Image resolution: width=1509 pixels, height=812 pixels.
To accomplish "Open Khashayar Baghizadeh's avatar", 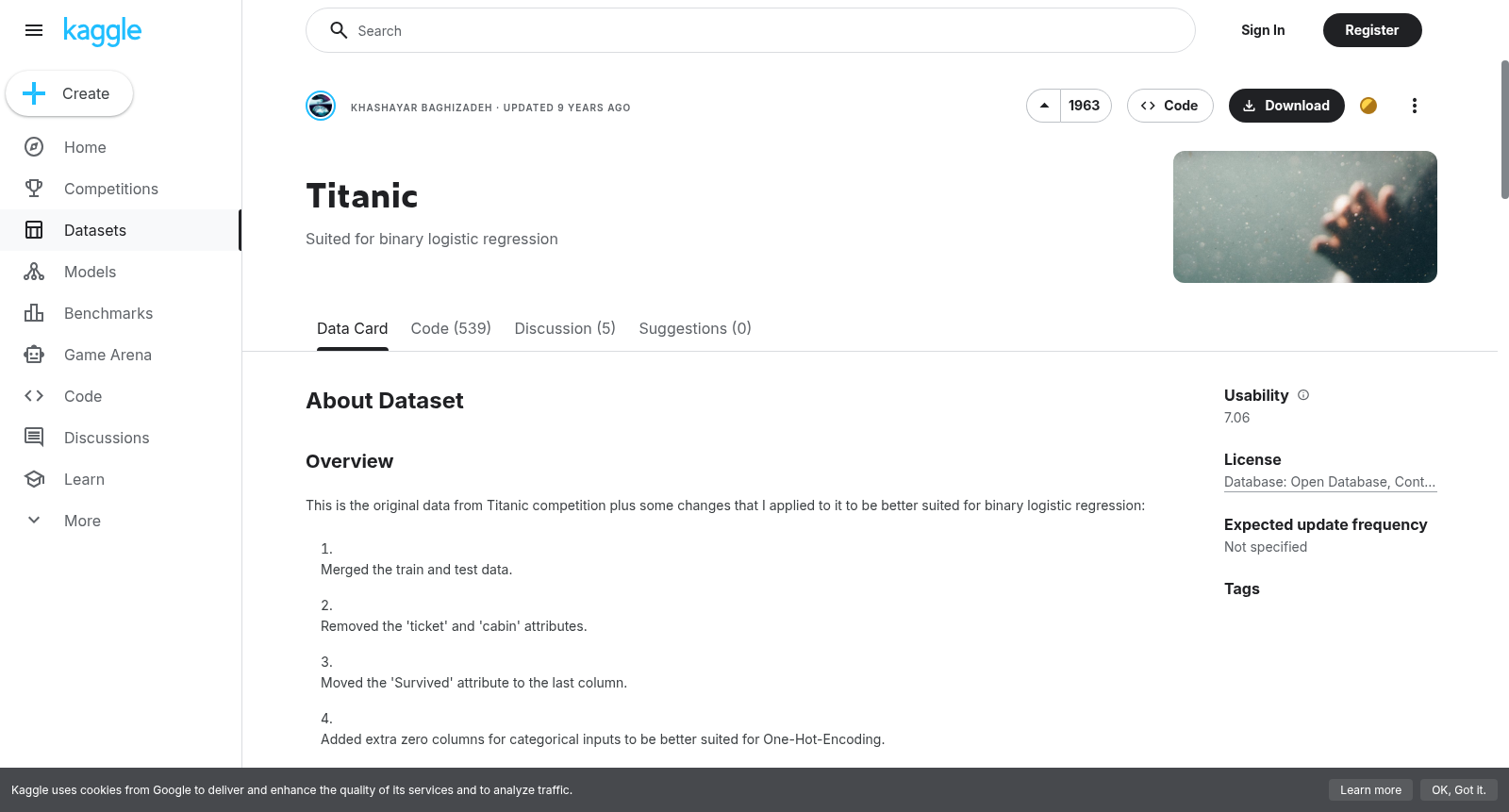I will [x=321, y=106].
